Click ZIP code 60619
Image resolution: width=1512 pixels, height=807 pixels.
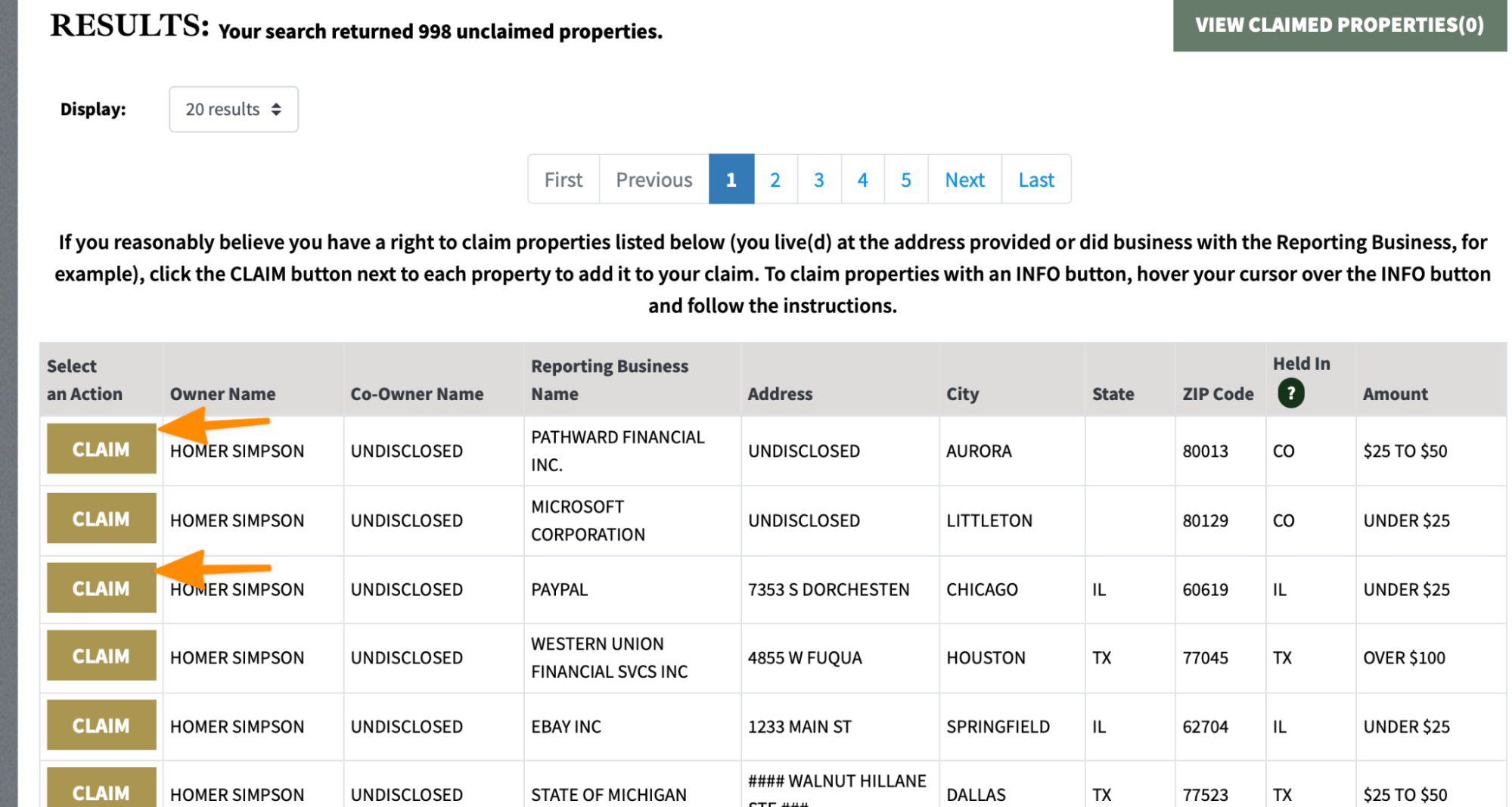[x=1205, y=590]
